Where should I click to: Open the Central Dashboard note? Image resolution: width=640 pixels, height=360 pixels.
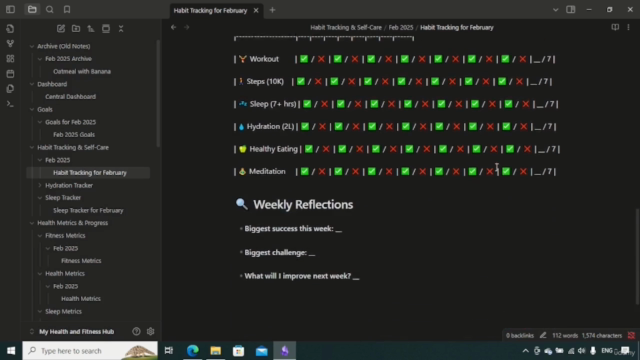coord(70,97)
